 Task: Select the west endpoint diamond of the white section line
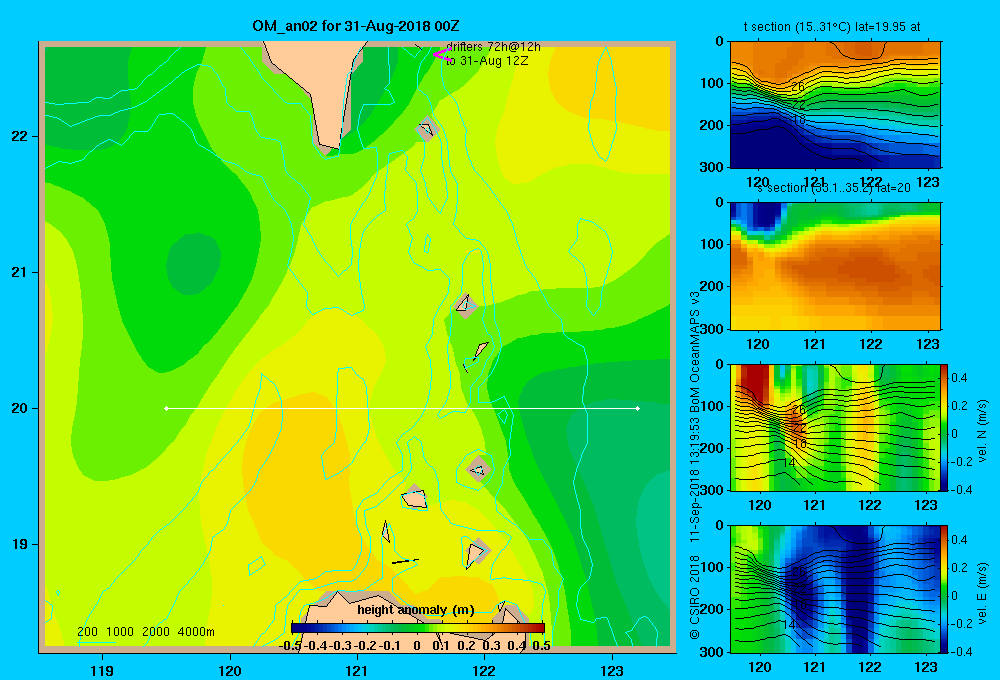tap(166, 408)
